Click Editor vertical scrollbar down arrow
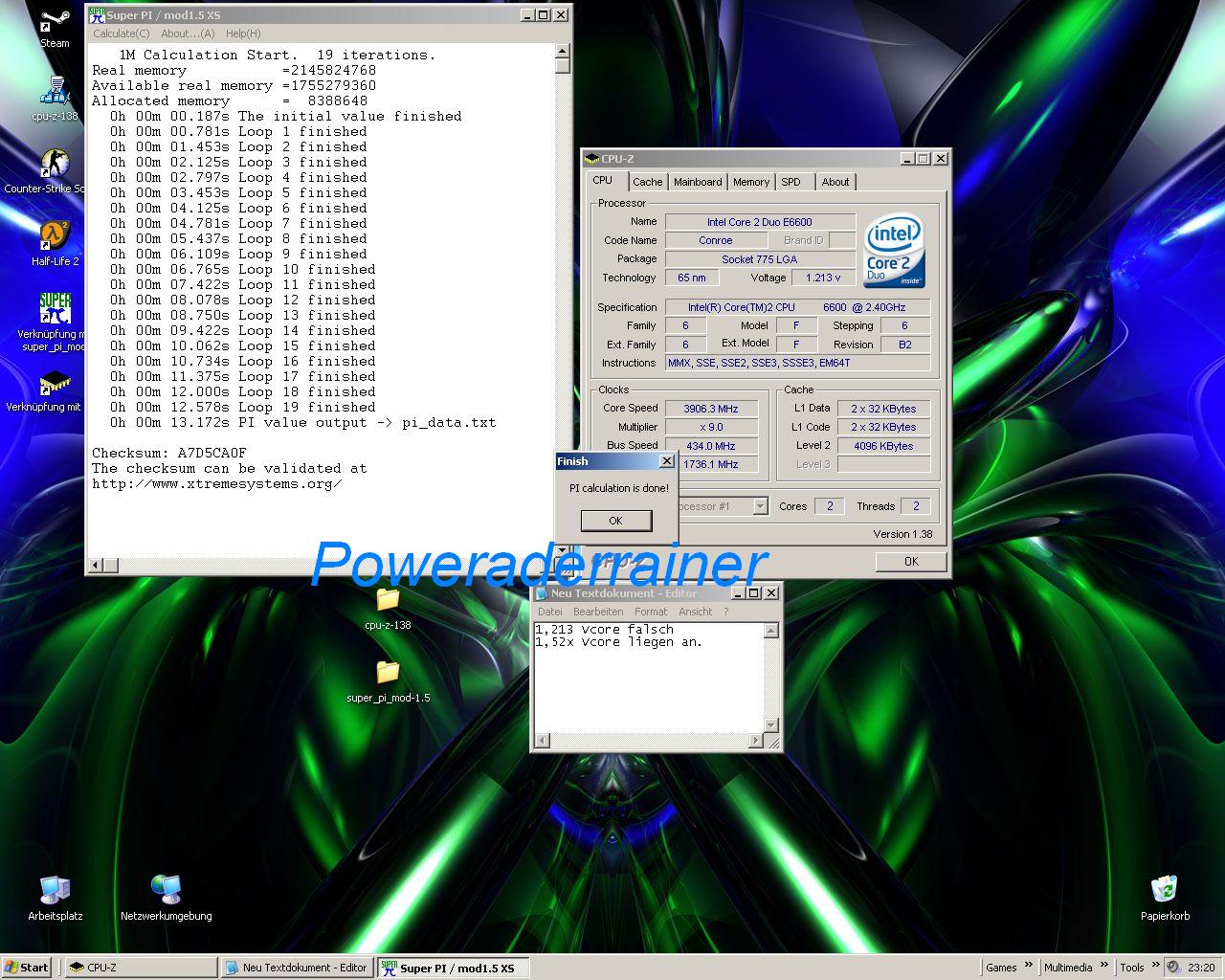 click(771, 724)
